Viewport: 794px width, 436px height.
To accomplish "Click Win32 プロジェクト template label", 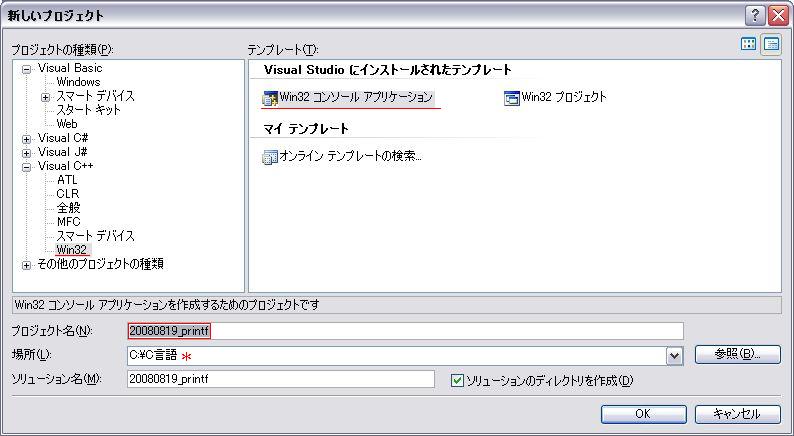I will 564,97.
